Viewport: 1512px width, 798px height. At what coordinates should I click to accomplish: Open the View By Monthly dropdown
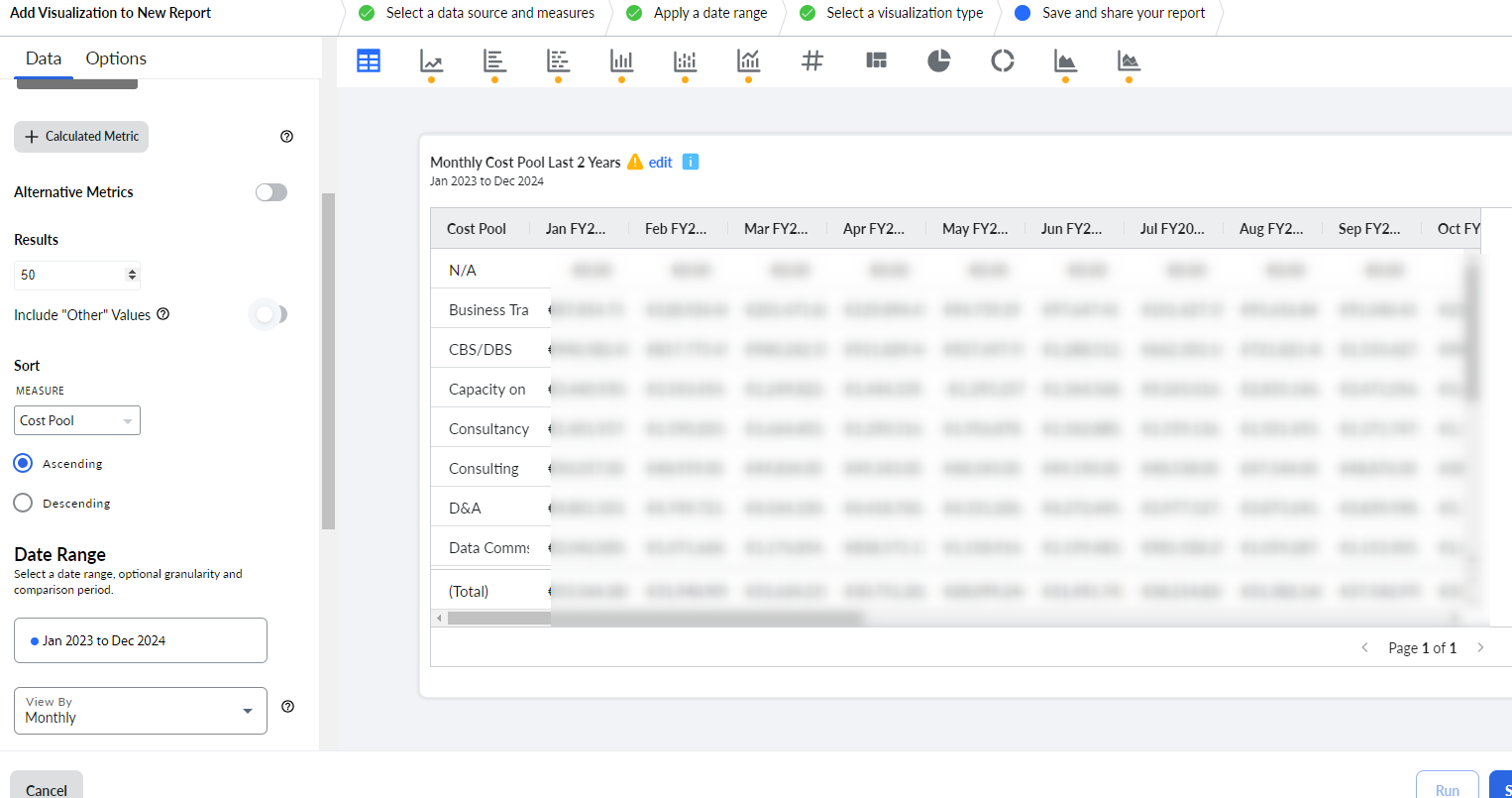click(x=141, y=711)
